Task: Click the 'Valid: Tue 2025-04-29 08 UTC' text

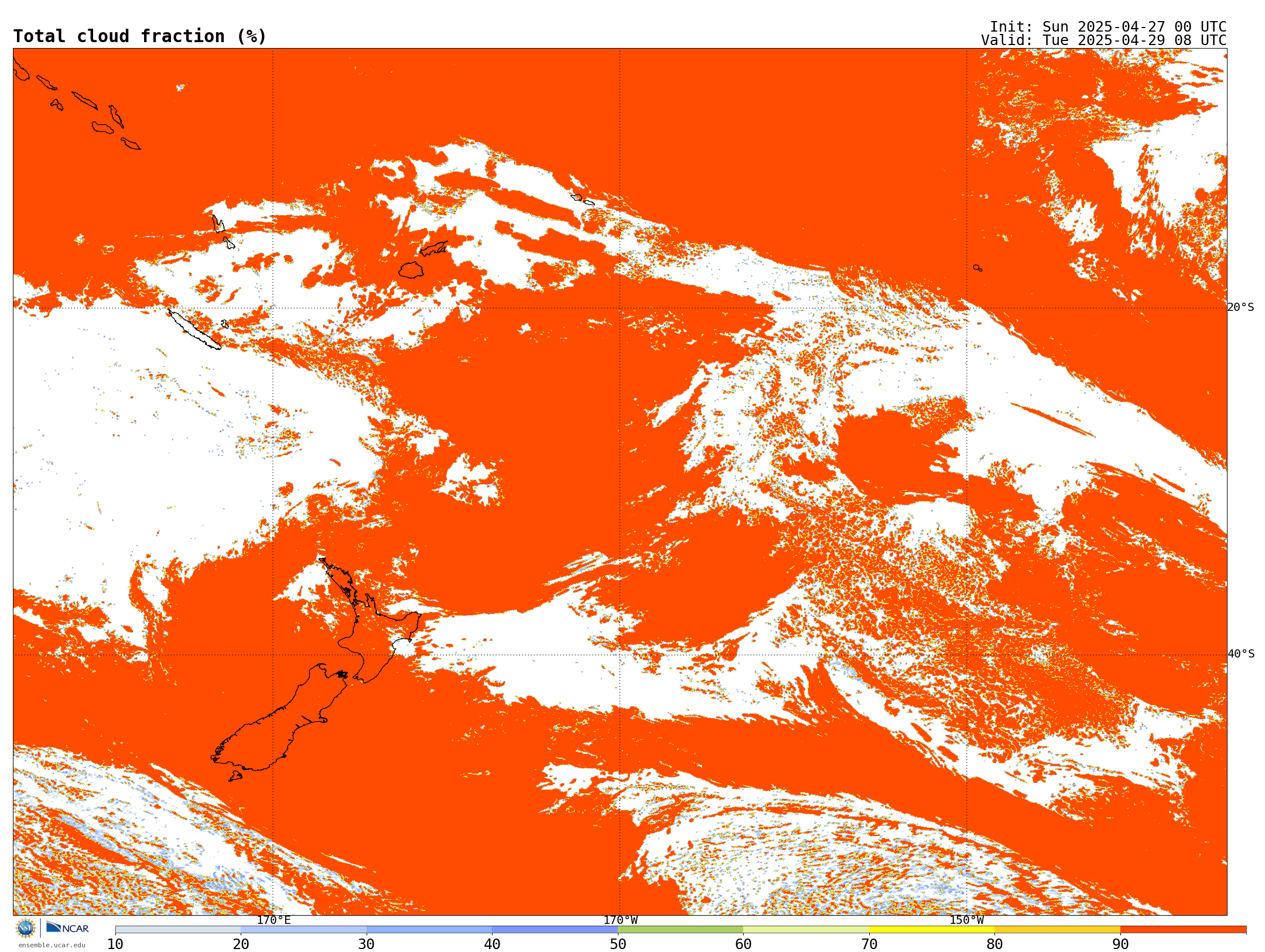Action: pyautogui.click(x=1103, y=40)
